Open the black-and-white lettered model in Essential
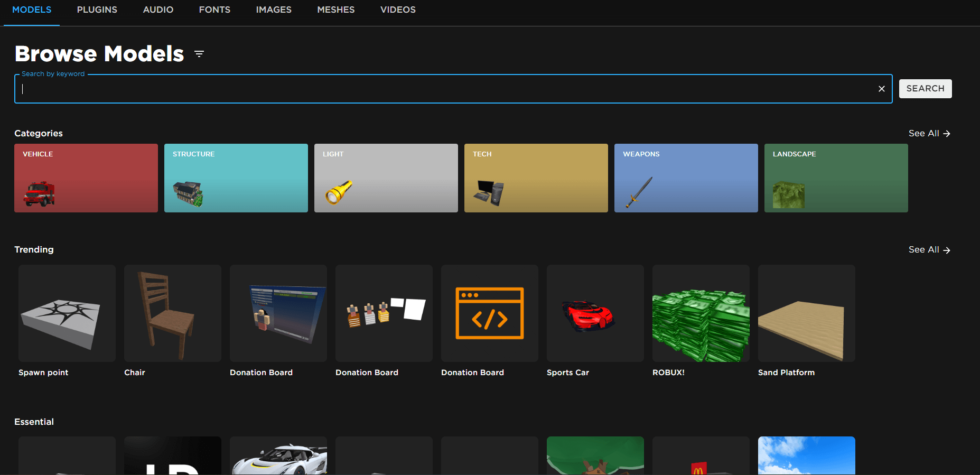 tap(172, 456)
